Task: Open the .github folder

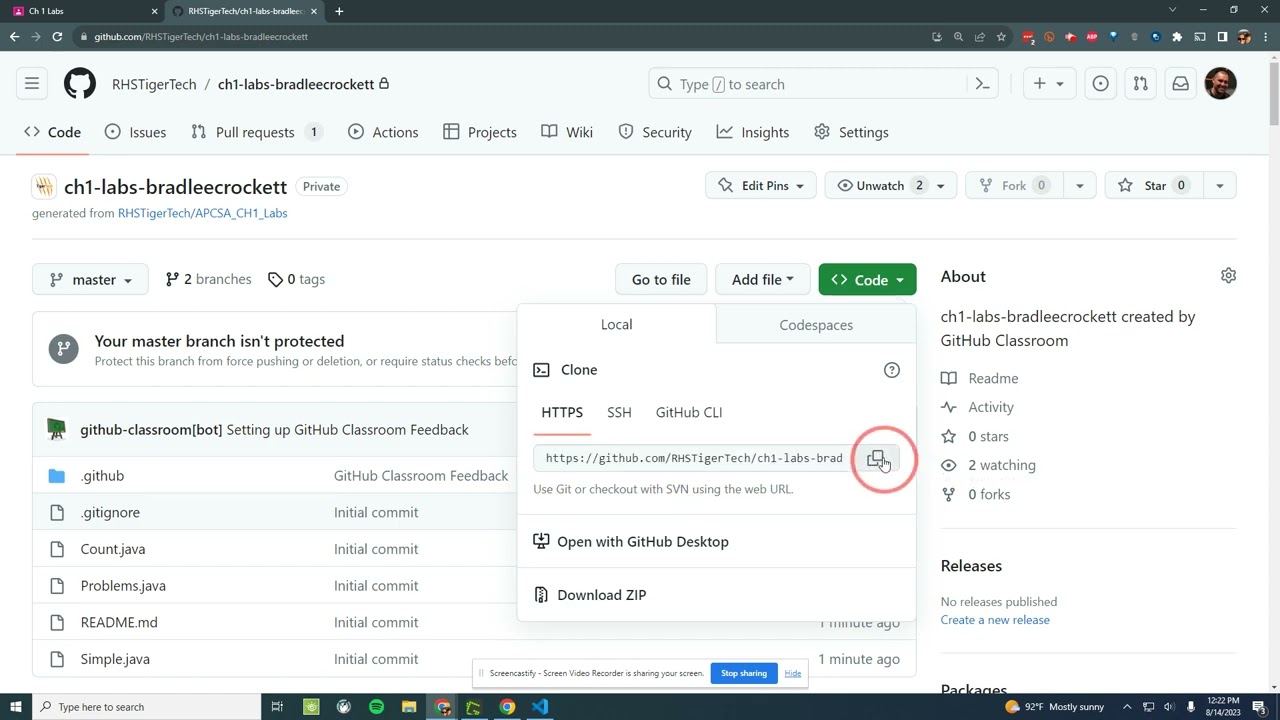Action: pyautogui.click(x=102, y=476)
